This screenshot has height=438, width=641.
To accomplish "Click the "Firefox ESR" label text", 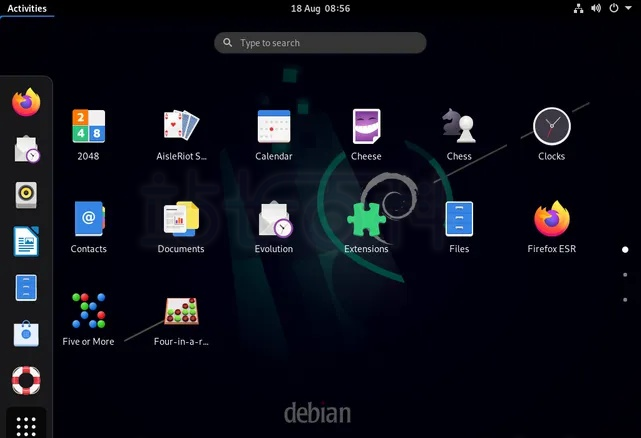I will [551, 249].
